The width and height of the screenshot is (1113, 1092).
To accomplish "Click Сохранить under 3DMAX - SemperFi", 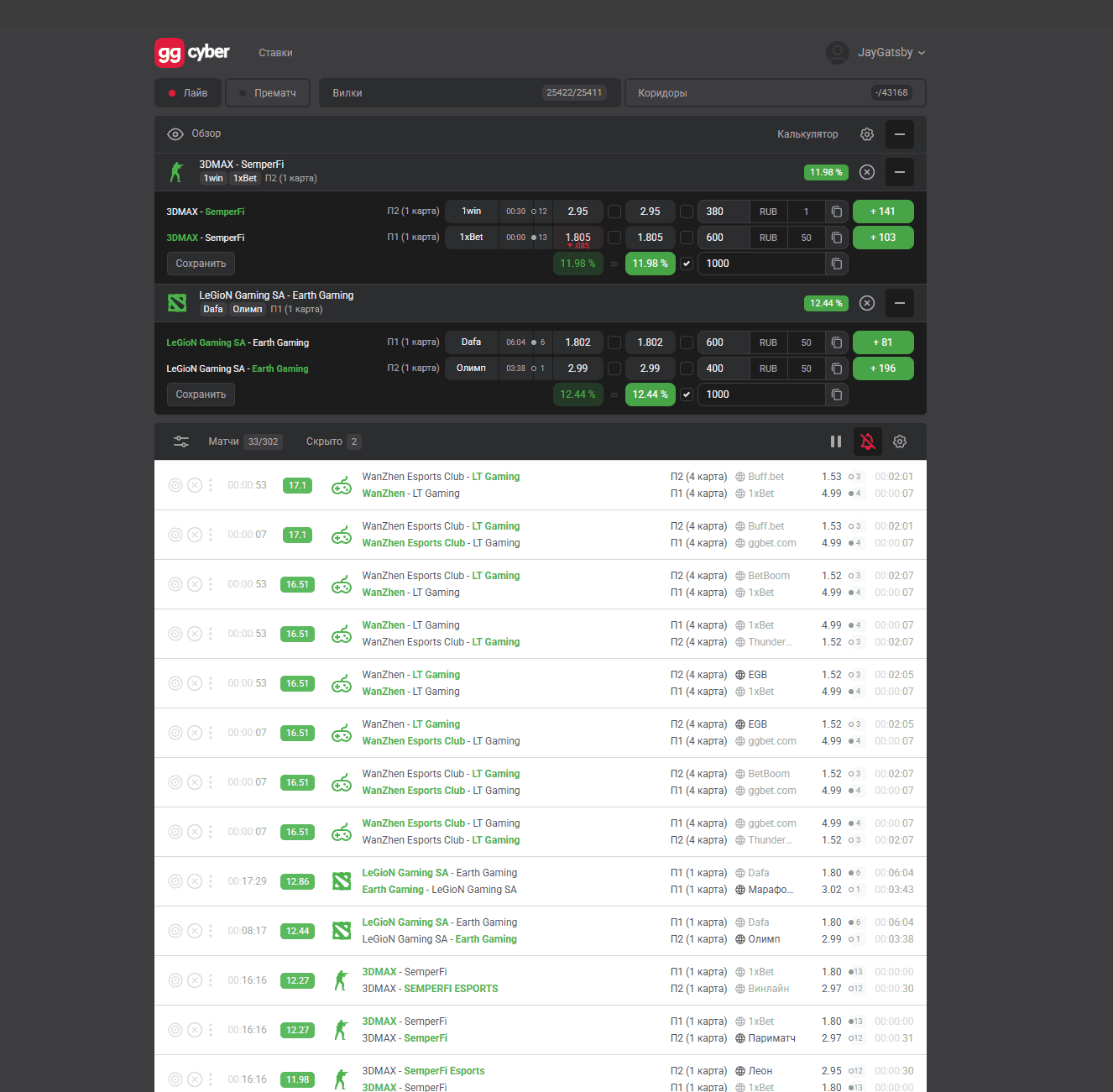I will coord(201,264).
